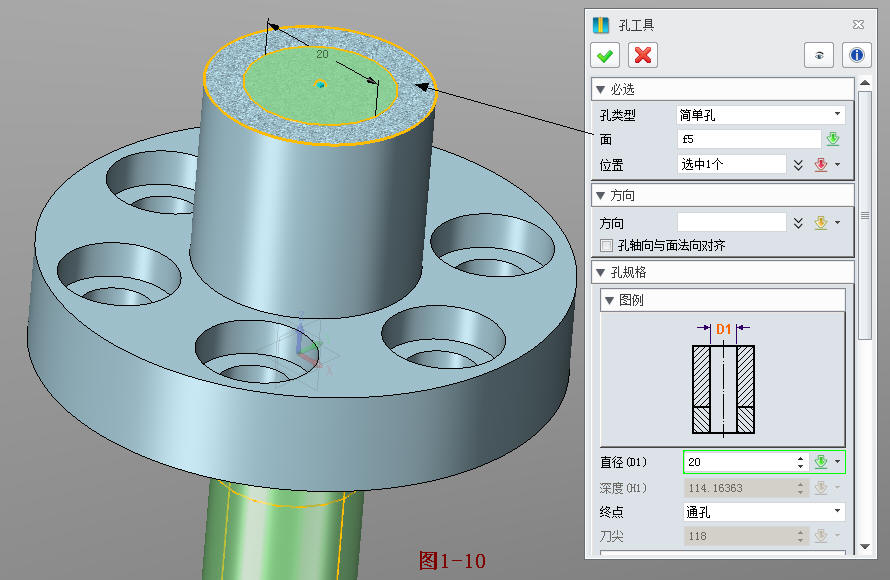Click dropdown arrow right of 位置 red arrow
The width and height of the screenshot is (890, 580).
(838, 164)
